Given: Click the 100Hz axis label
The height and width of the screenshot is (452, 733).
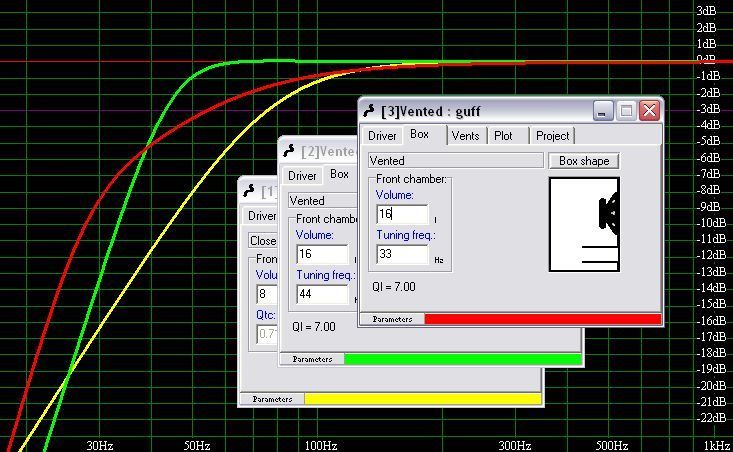Looking at the screenshot, I should [321, 445].
